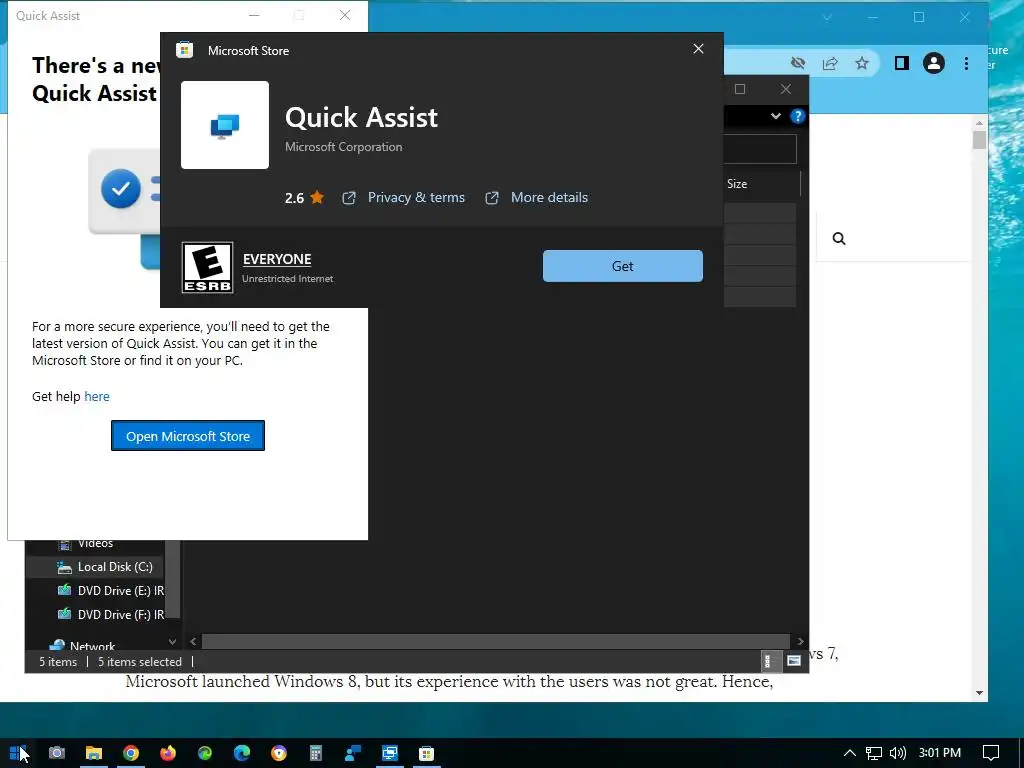Maximize the File Explorer window
The width and height of the screenshot is (1024, 768).
click(x=740, y=89)
